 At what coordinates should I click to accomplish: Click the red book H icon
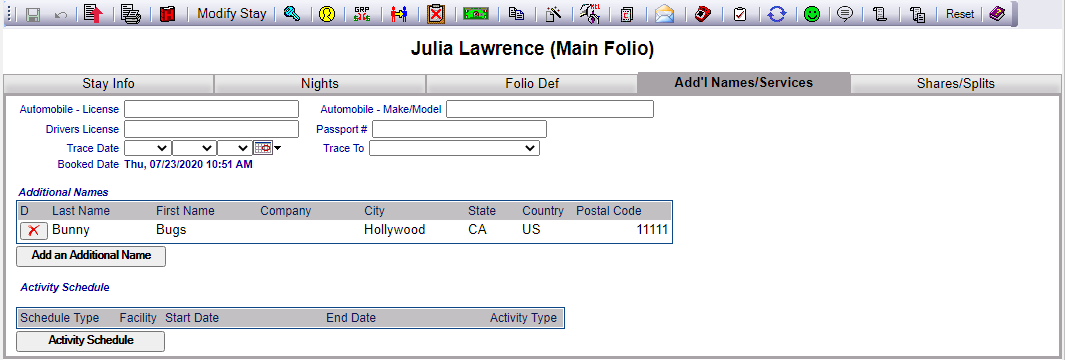167,14
